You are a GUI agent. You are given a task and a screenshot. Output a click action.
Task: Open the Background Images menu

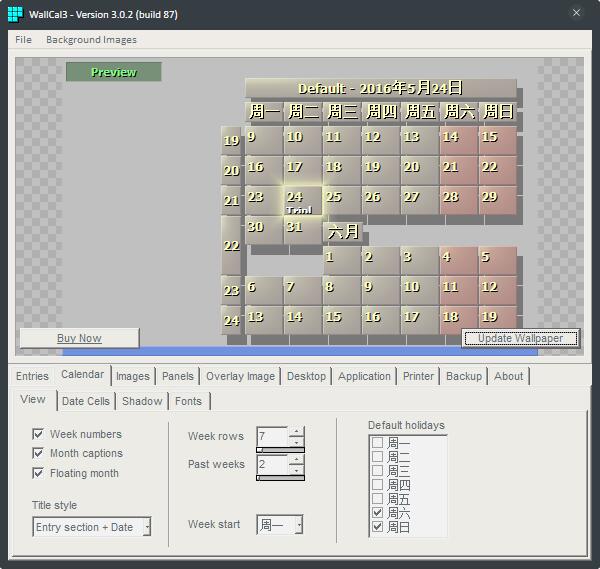[91, 40]
